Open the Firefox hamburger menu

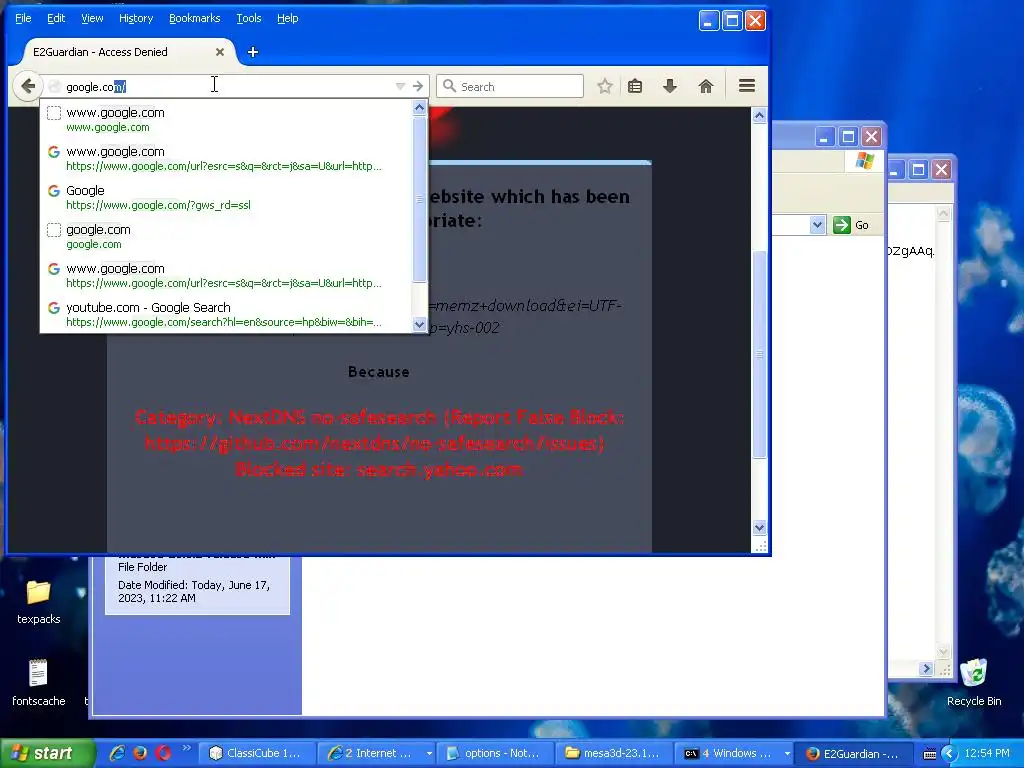(x=746, y=86)
